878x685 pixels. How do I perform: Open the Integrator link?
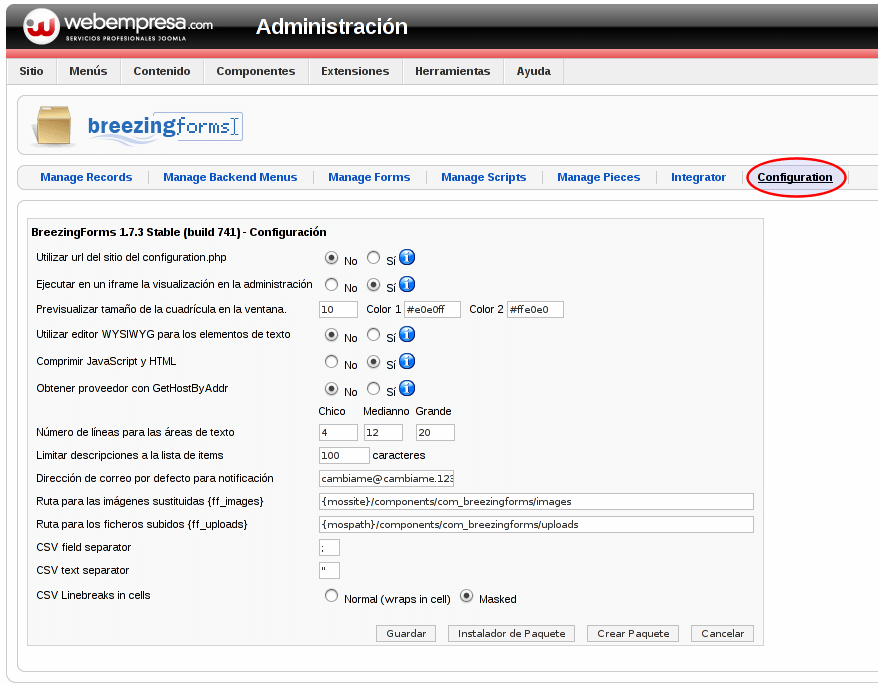coord(698,177)
